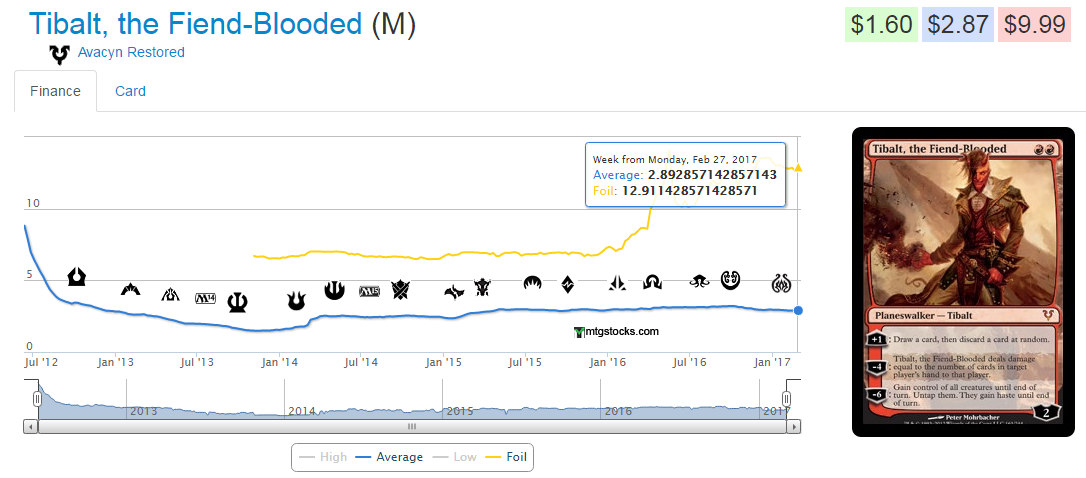Click the left arrow of the chart scrollbar
The image size is (1086, 478).
(31, 427)
